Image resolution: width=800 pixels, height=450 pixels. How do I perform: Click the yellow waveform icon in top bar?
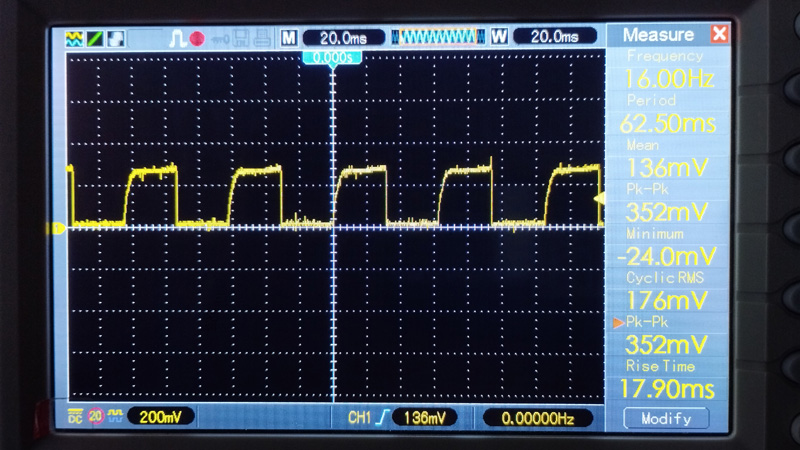[x=73, y=38]
